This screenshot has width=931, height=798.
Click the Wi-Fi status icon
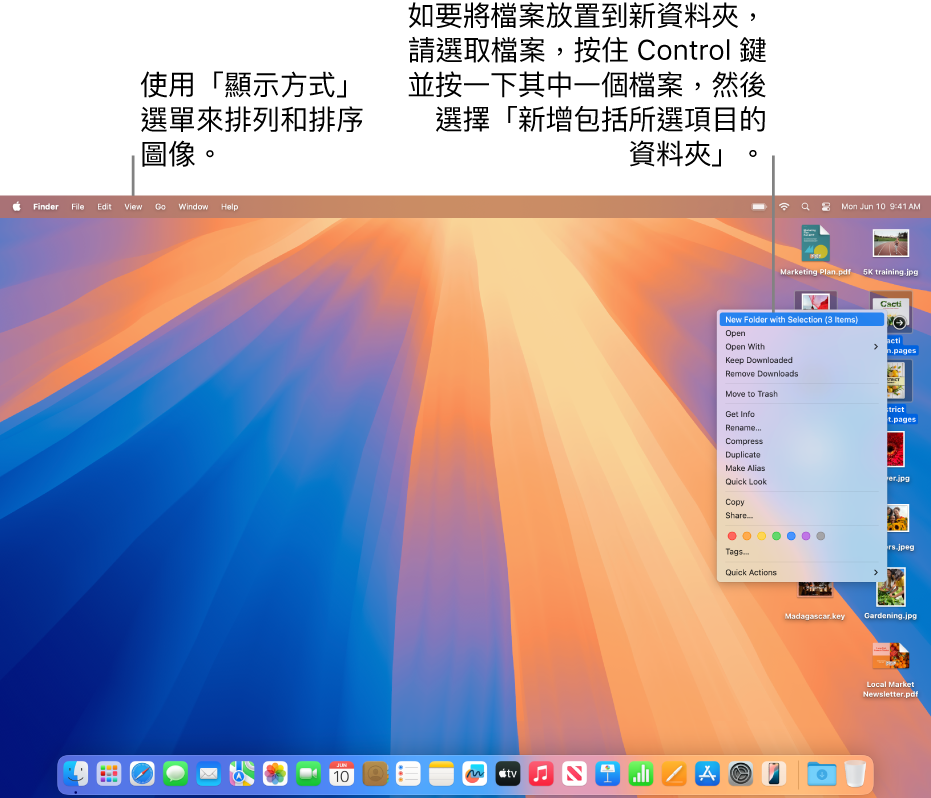(x=784, y=207)
